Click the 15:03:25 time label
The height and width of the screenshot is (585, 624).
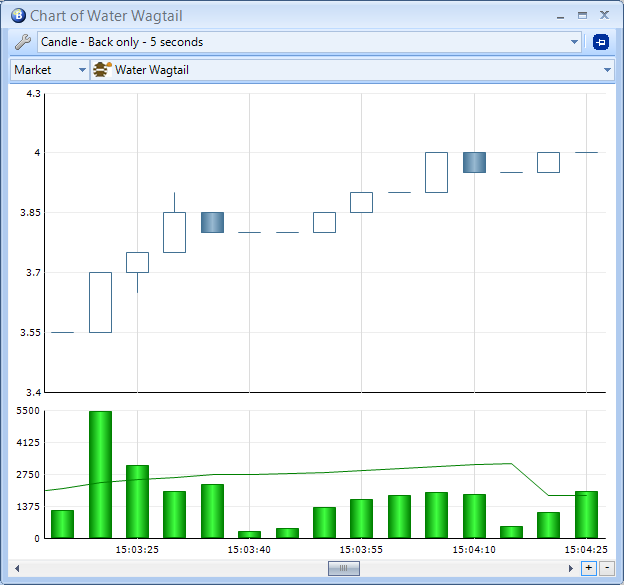137,550
